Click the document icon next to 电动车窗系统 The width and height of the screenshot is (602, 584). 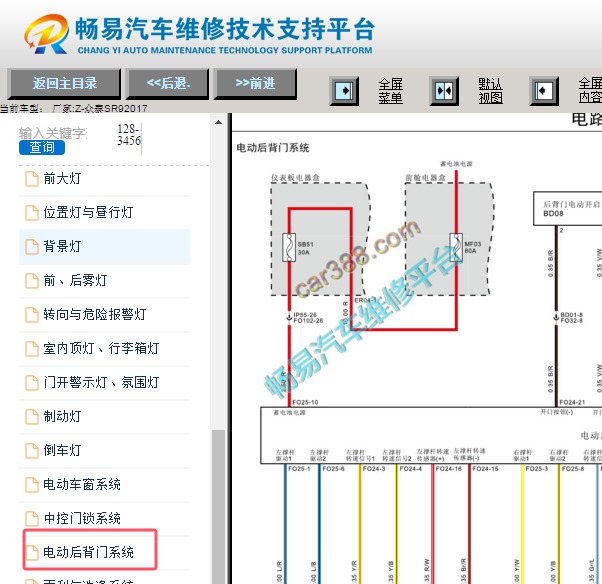[32, 485]
